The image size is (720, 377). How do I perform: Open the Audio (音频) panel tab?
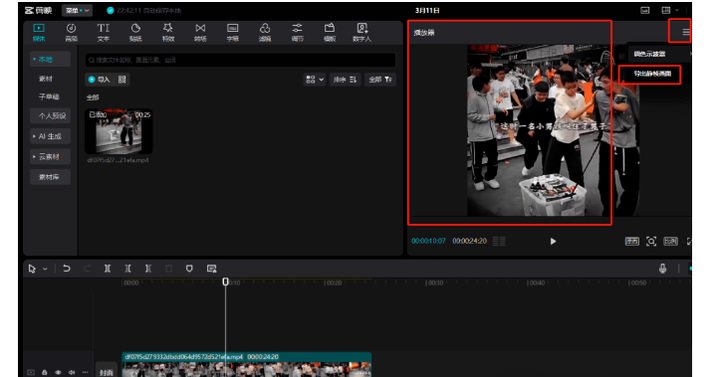click(x=71, y=33)
